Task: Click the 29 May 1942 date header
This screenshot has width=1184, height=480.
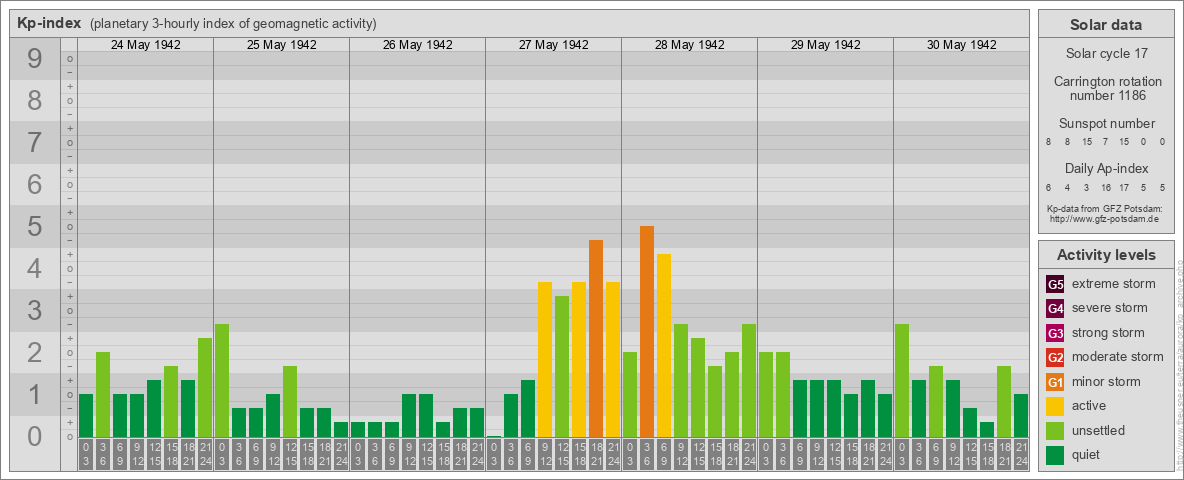Action: pyautogui.click(x=825, y=45)
